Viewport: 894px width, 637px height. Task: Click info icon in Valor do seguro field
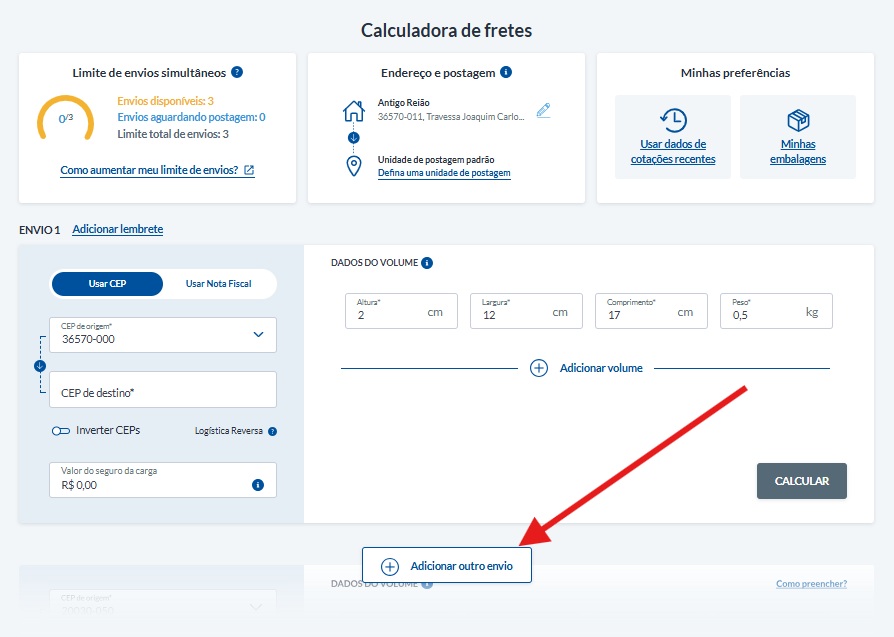tap(258, 485)
